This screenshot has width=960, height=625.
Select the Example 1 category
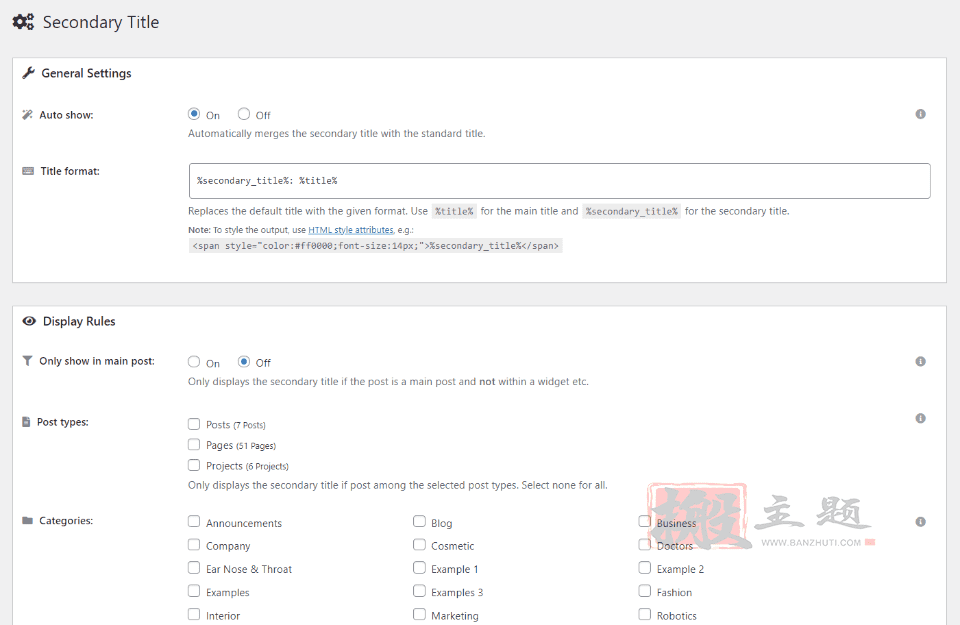point(419,568)
